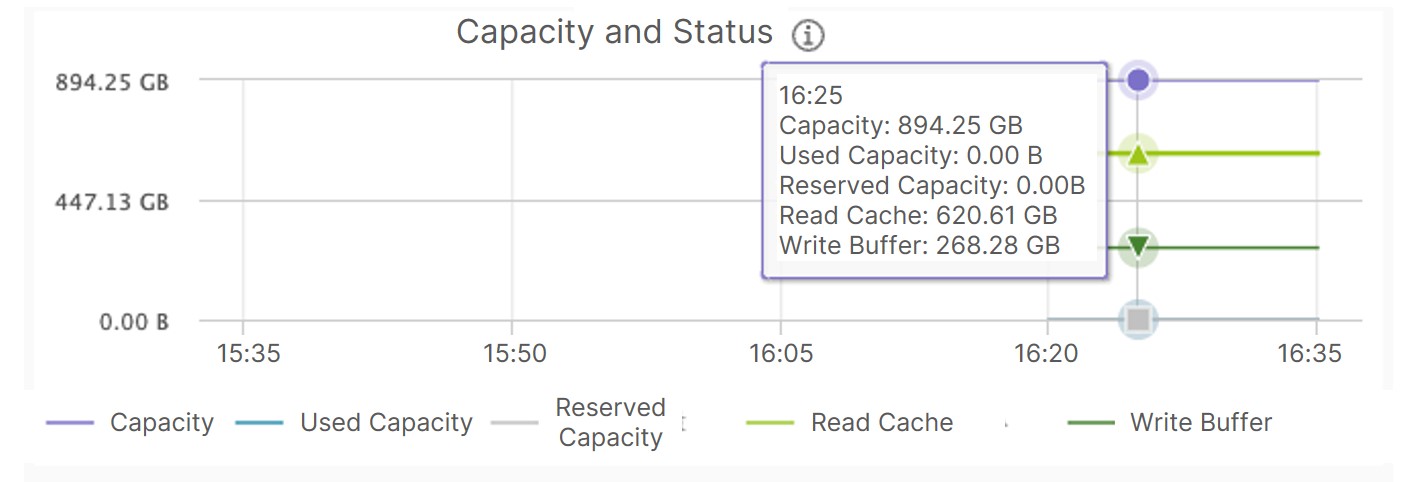
Task: Click the blue line swatch for Used Capacity
Action: point(260,424)
